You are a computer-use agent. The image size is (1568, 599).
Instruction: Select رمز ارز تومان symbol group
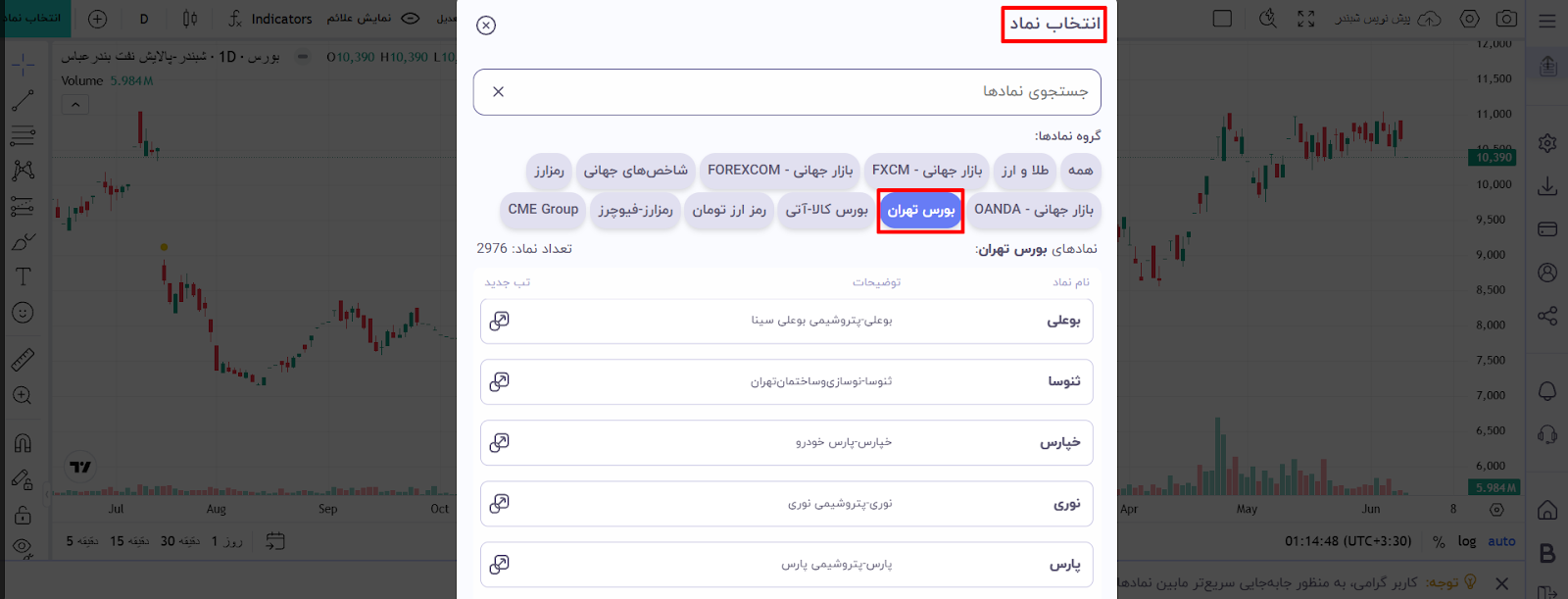point(729,210)
